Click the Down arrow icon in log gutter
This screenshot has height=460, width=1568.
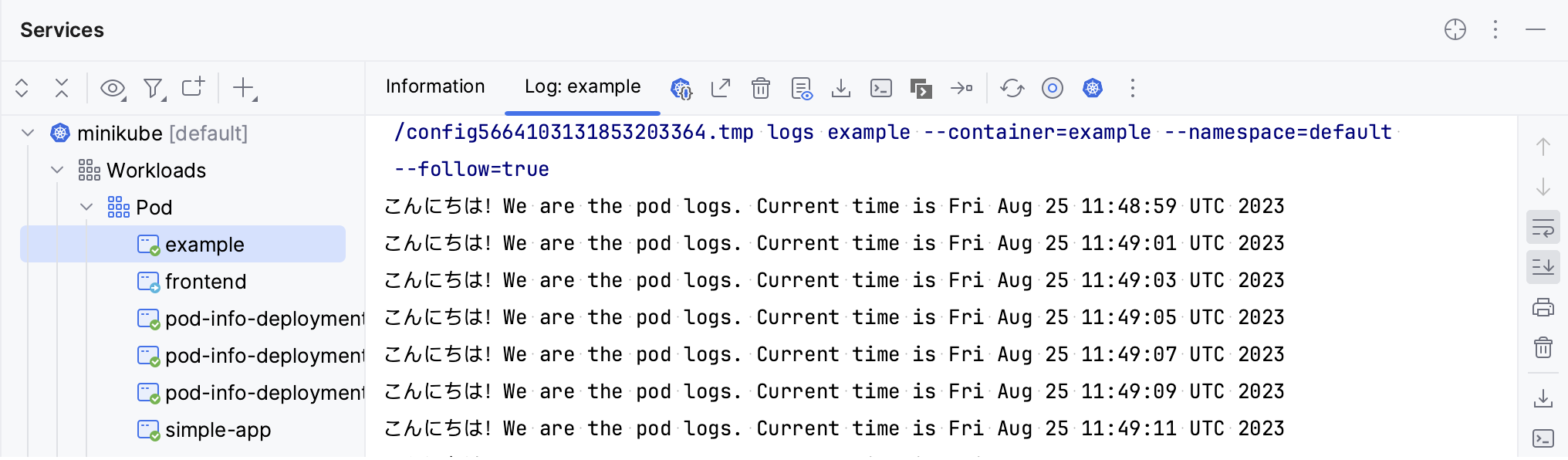[x=1543, y=187]
